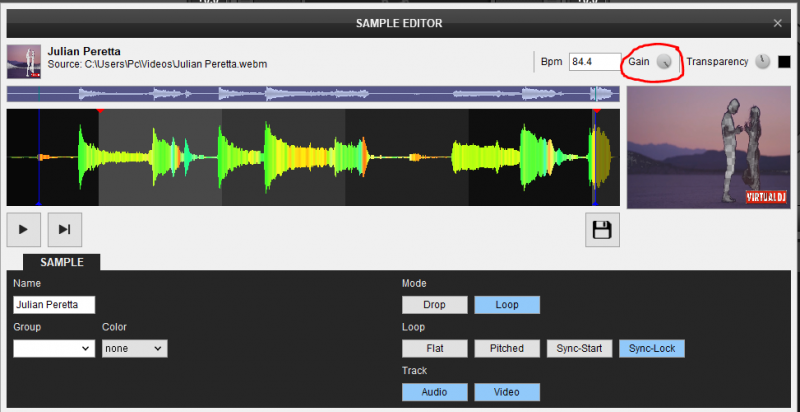The width and height of the screenshot is (800, 412).
Task: Select Pitched loop type
Action: click(507, 349)
